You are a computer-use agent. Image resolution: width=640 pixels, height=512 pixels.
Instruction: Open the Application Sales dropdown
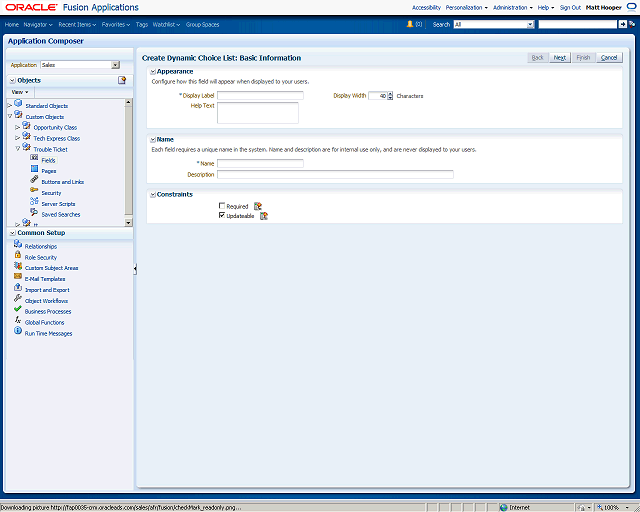[116, 65]
